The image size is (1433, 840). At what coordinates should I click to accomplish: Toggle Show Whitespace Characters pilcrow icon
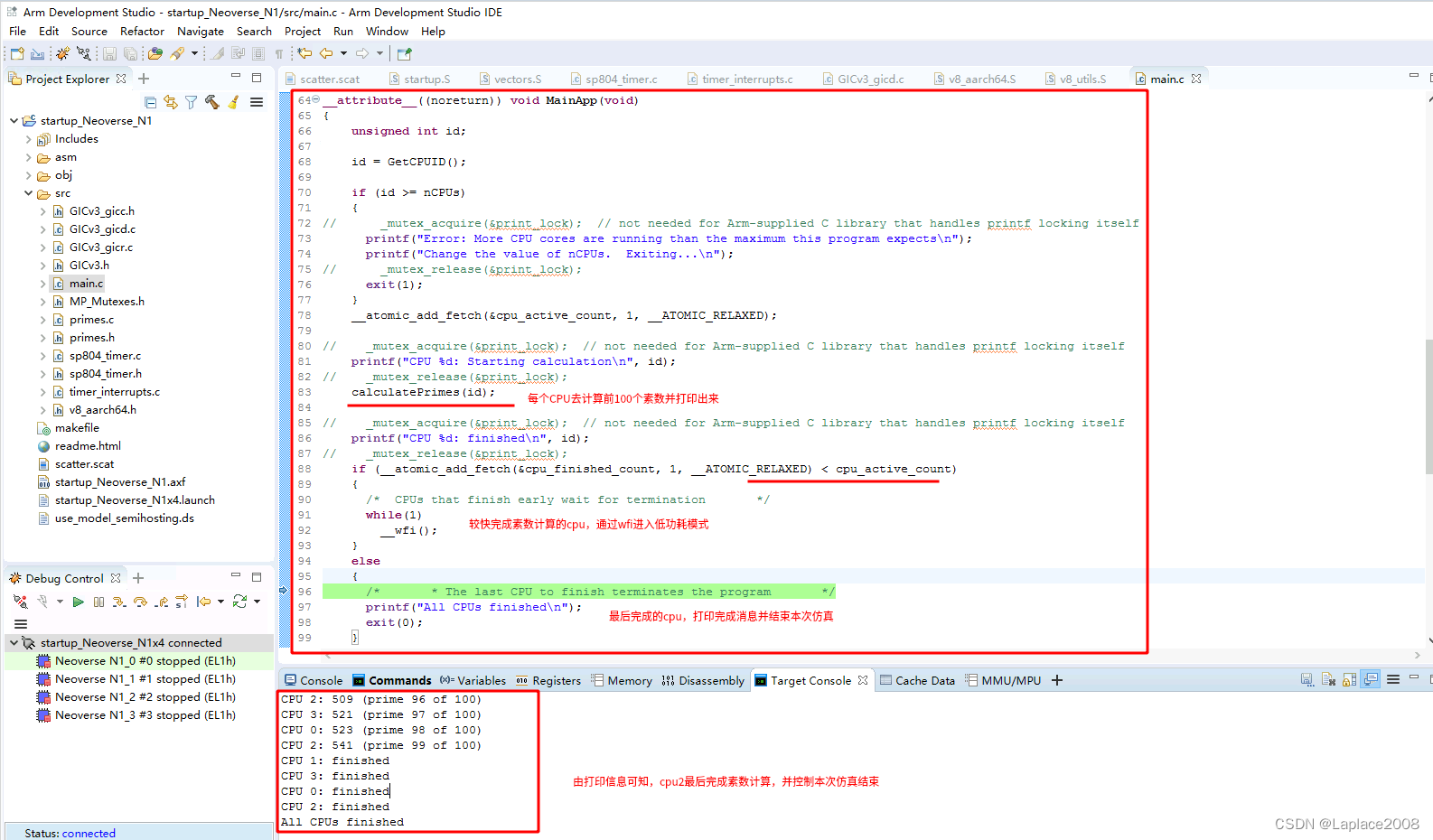(x=279, y=54)
